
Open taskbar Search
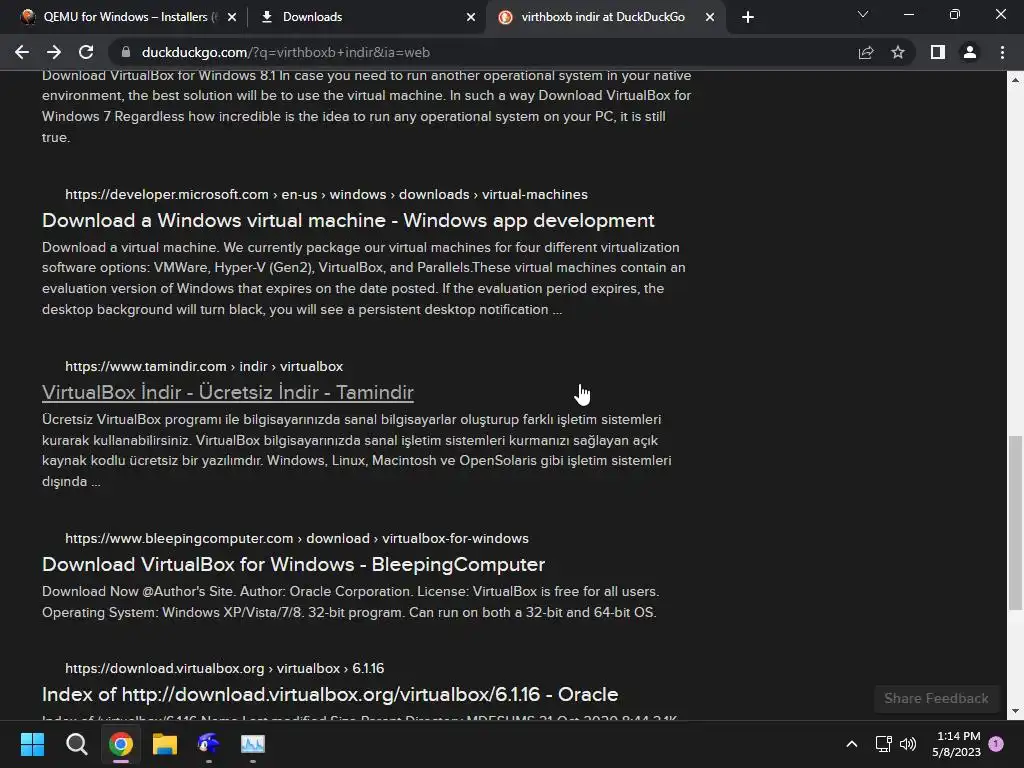click(x=76, y=744)
